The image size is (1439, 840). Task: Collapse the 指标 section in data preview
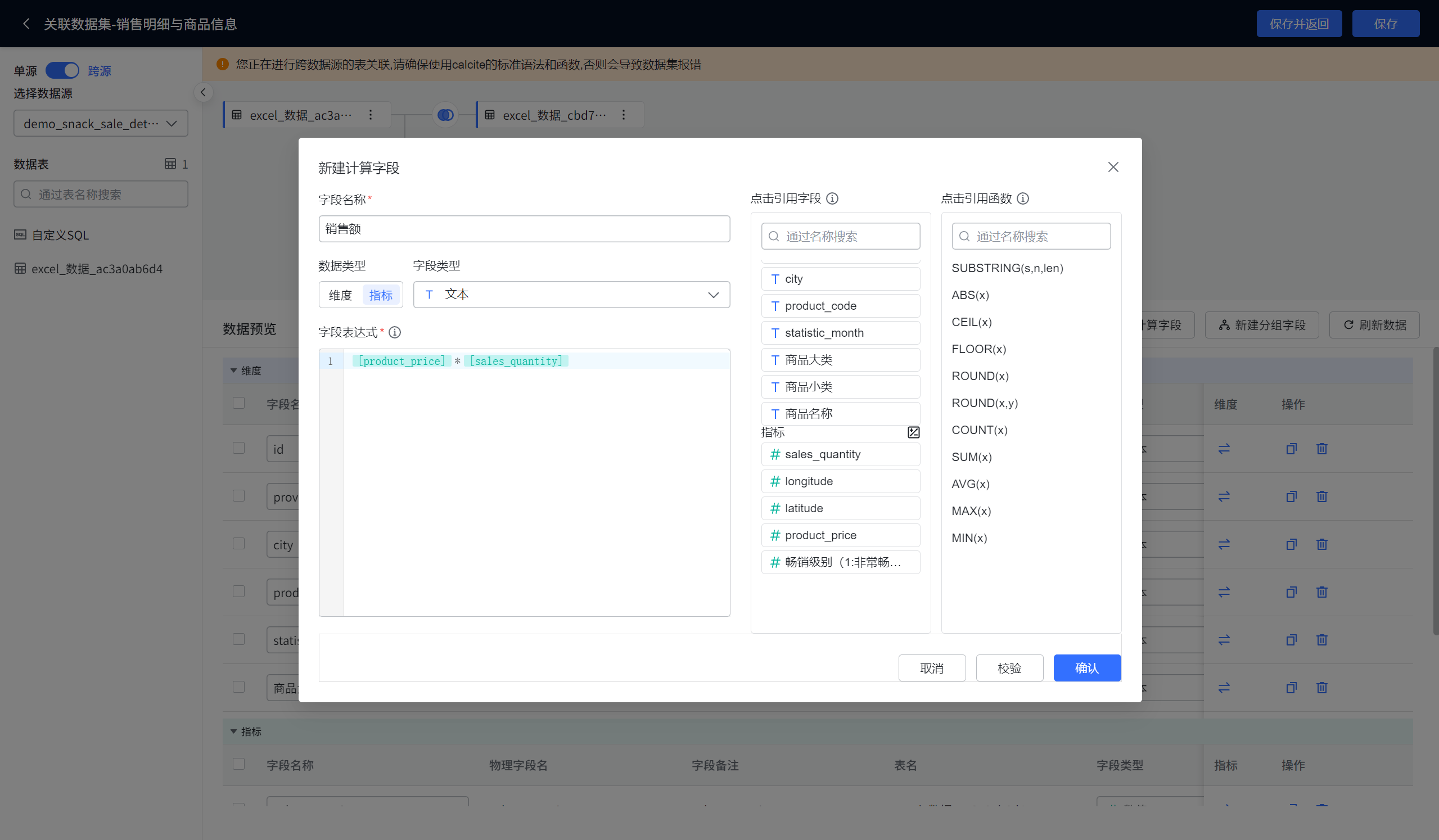click(x=233, y=731)
